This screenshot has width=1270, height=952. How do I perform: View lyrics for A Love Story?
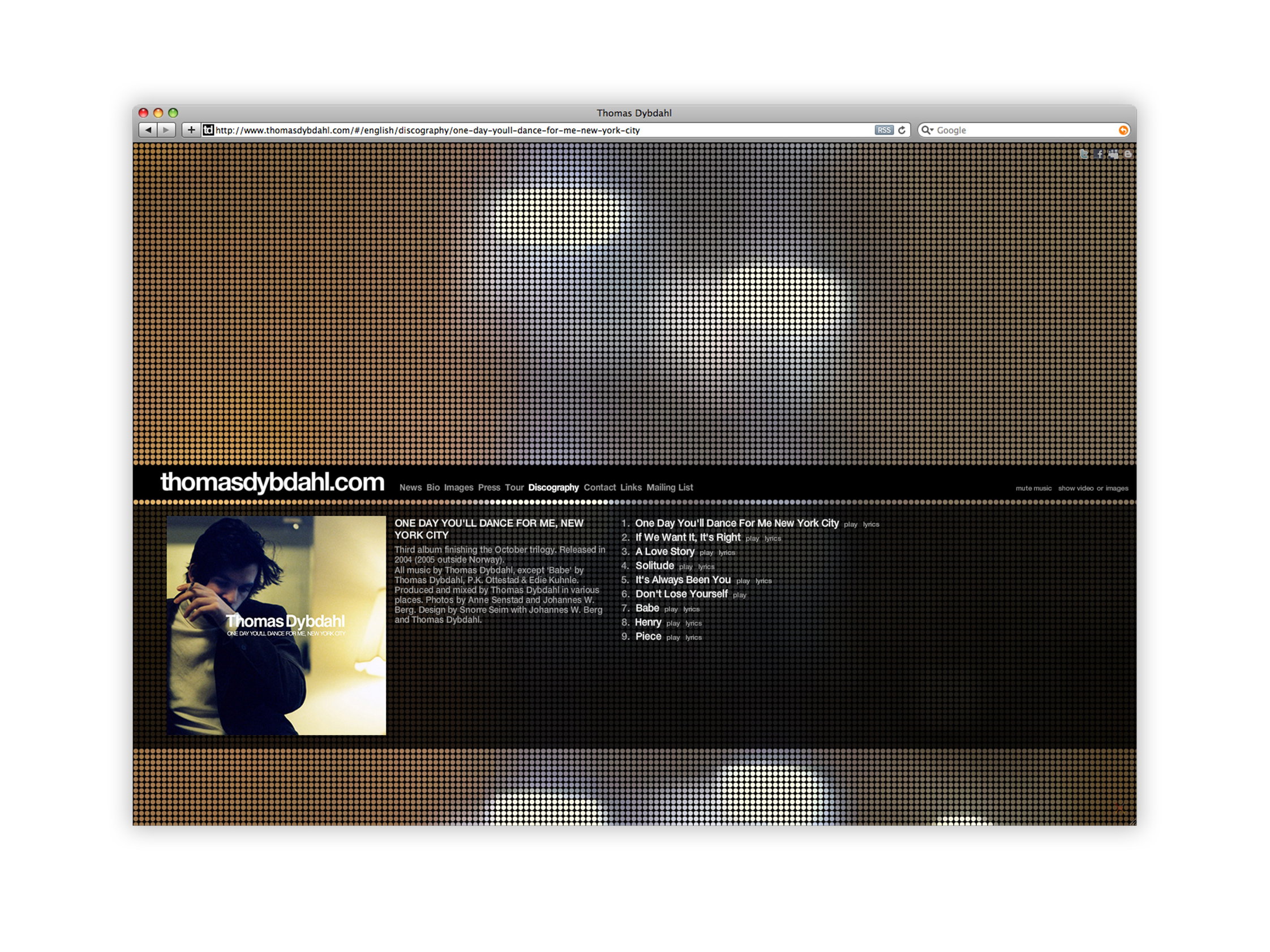pos(726,553)
